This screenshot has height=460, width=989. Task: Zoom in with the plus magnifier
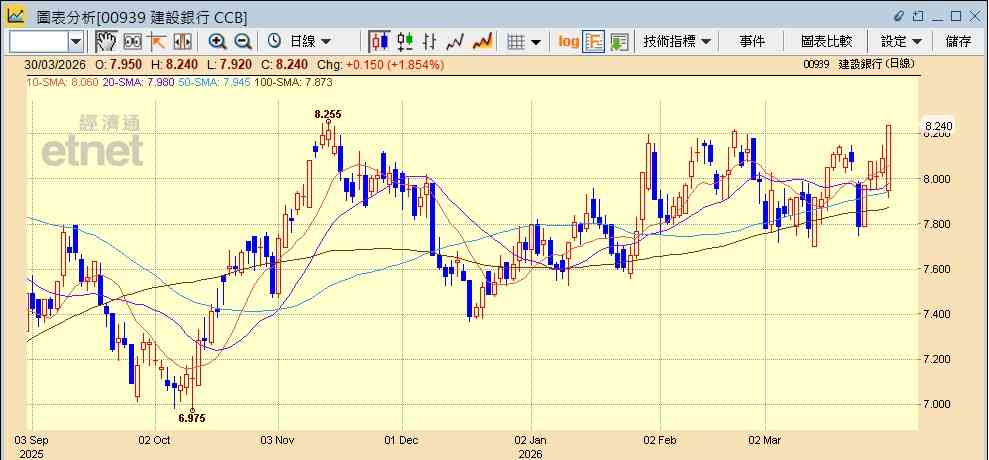[218, 42]
